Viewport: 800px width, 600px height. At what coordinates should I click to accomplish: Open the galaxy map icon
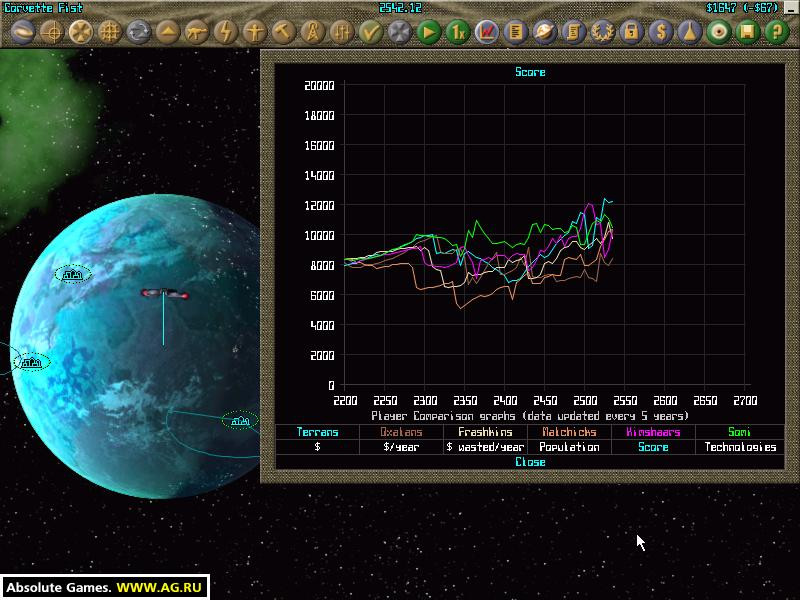pos(22,32)
